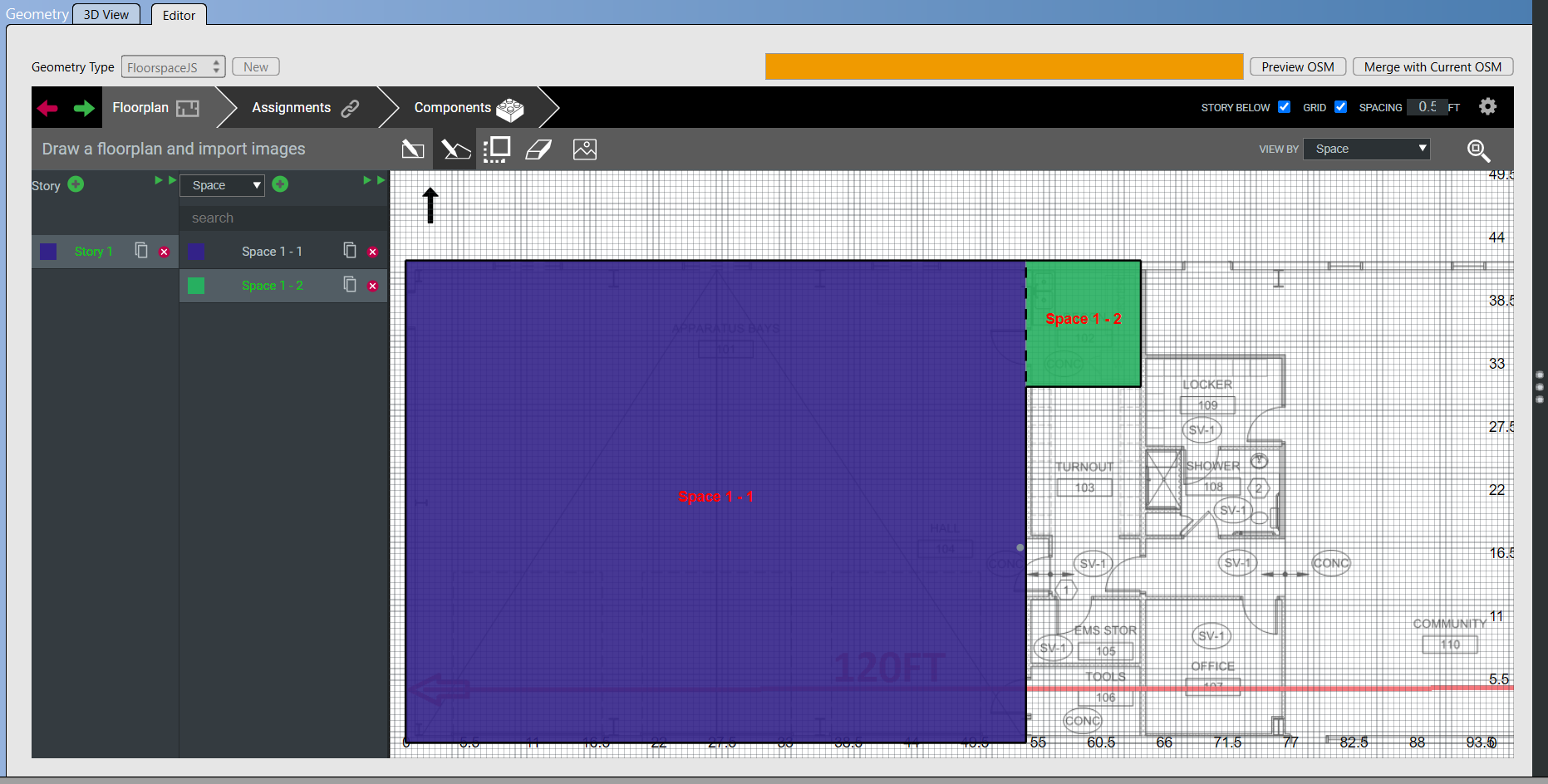The width and height of the screenshot is (1548, 784).
Task: Click the New button
Action: [x=256, y=67]
